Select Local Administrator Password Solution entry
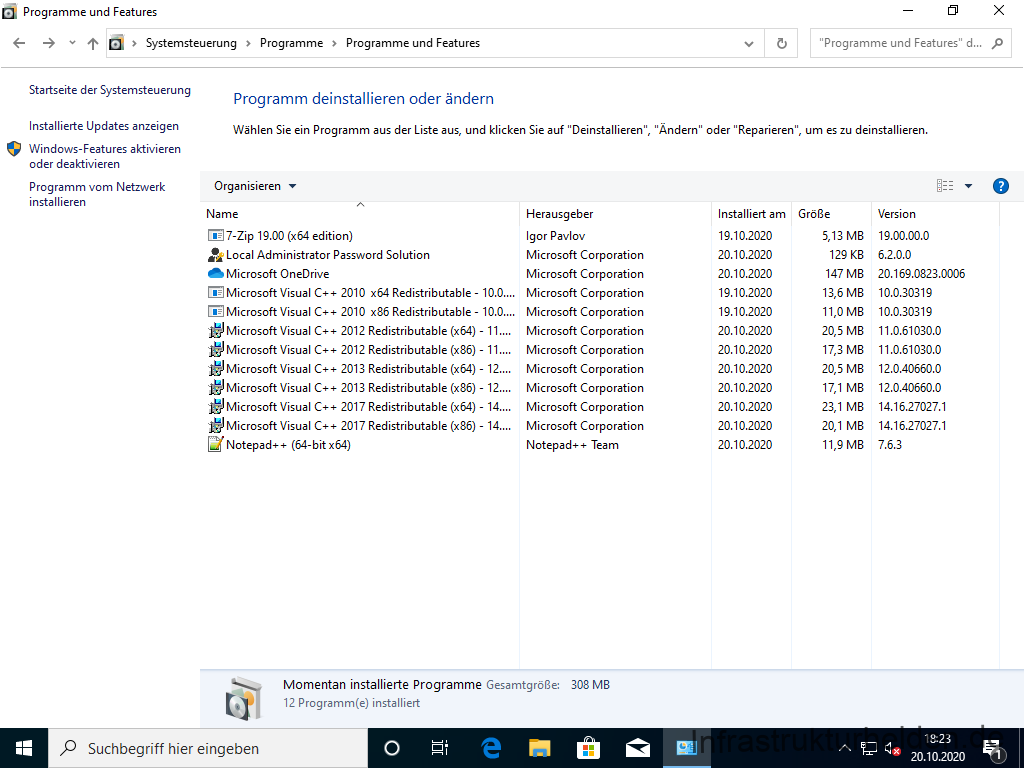1024x768 pixels. 328,255
